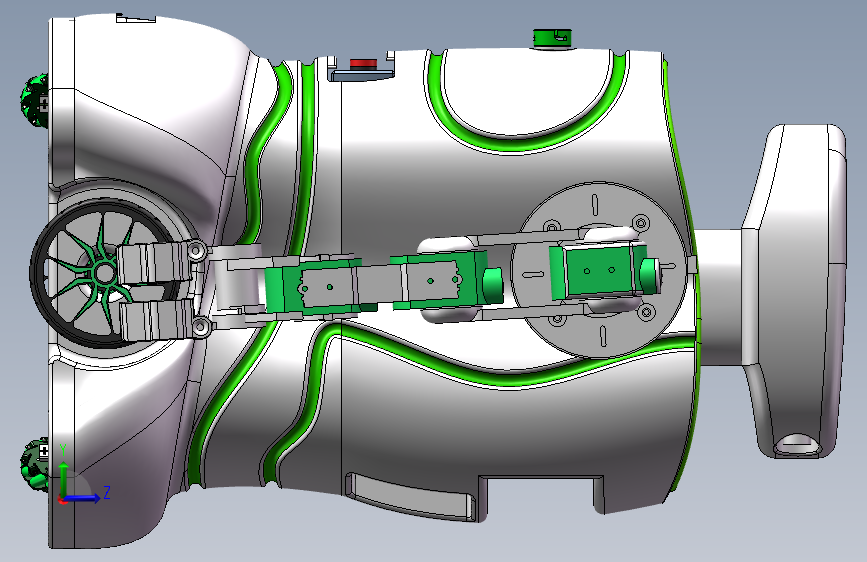Pick the upper-left green omni wheel
Image resolution: width=867 pixels, height=562 pixels.
point(34,101)
